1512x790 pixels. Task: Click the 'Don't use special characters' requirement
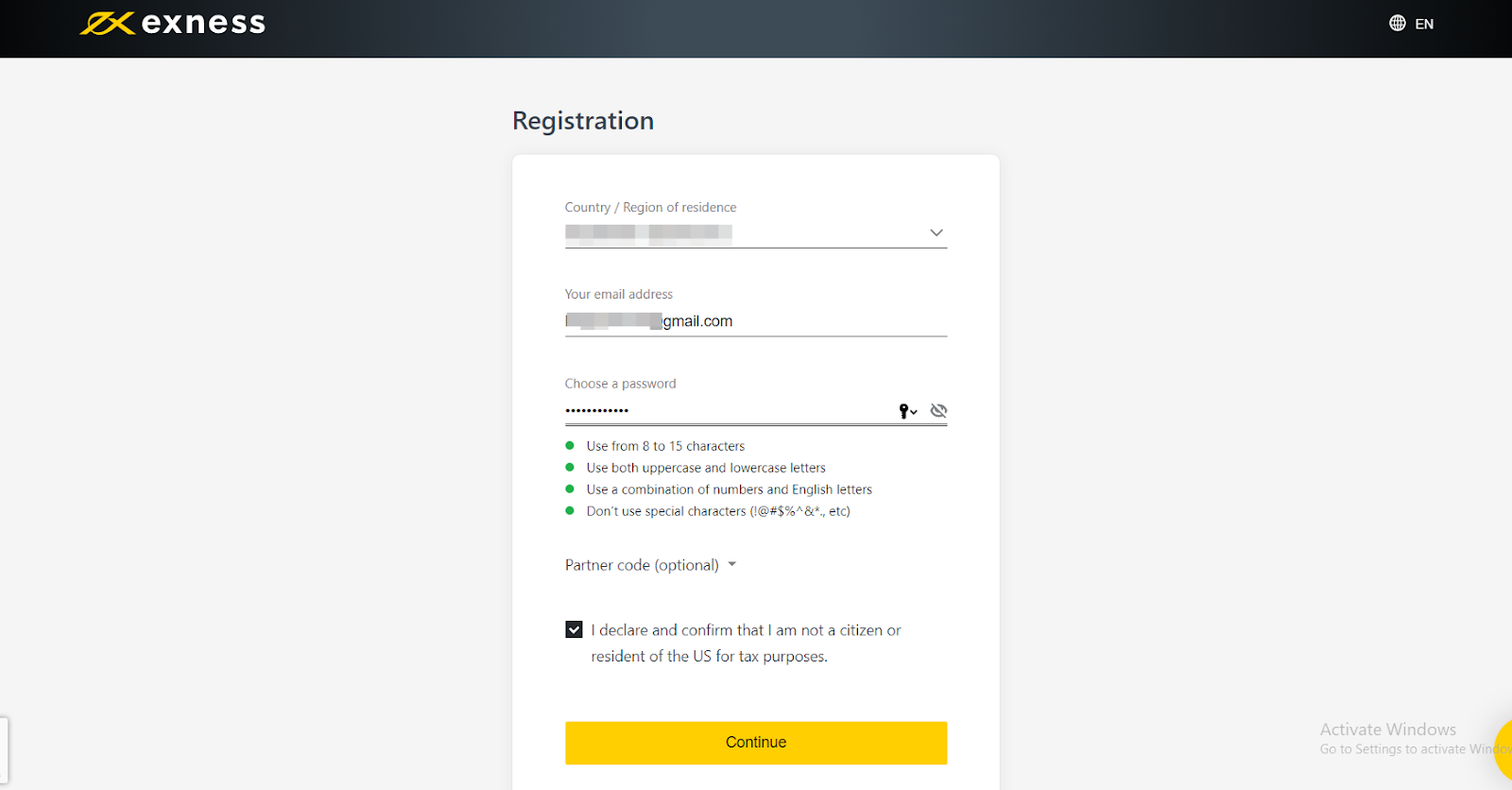[717, 511]
